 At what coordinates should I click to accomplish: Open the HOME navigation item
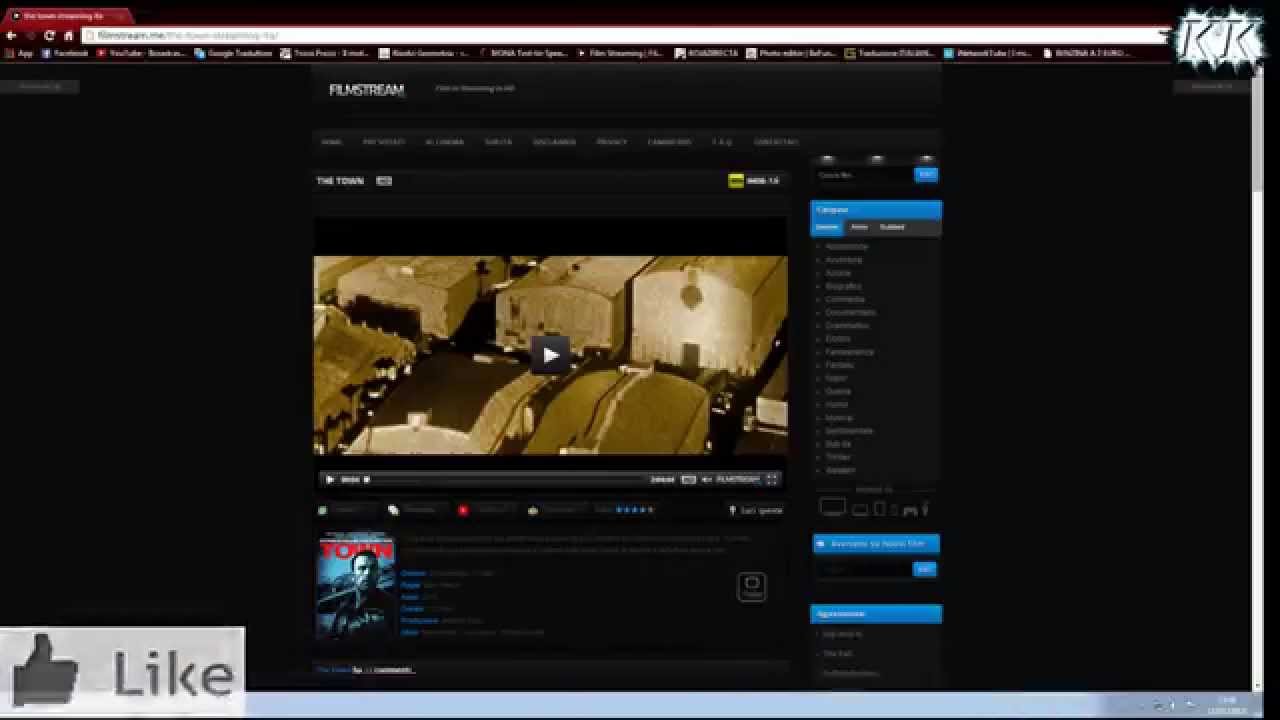tap(331, 142)
